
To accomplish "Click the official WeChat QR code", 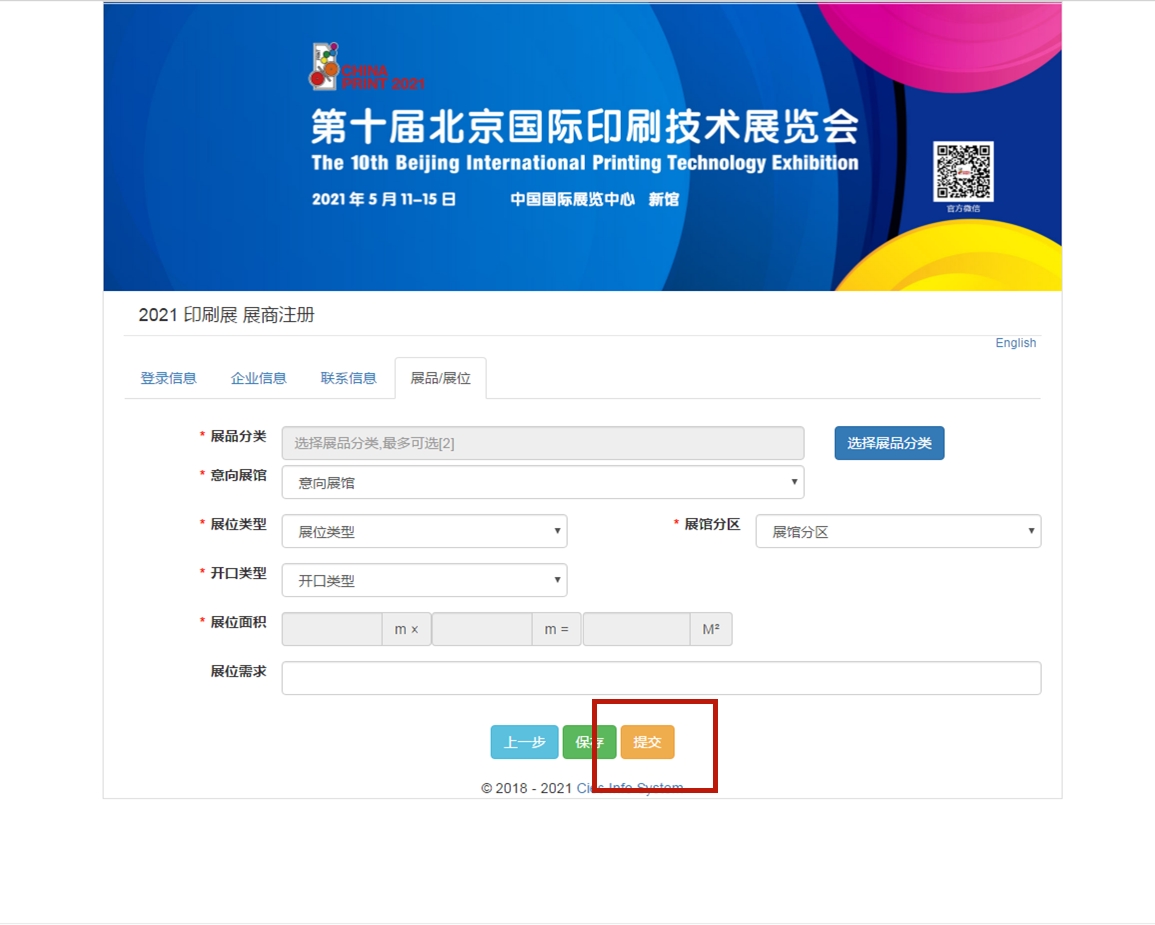I will coord(963,171).
